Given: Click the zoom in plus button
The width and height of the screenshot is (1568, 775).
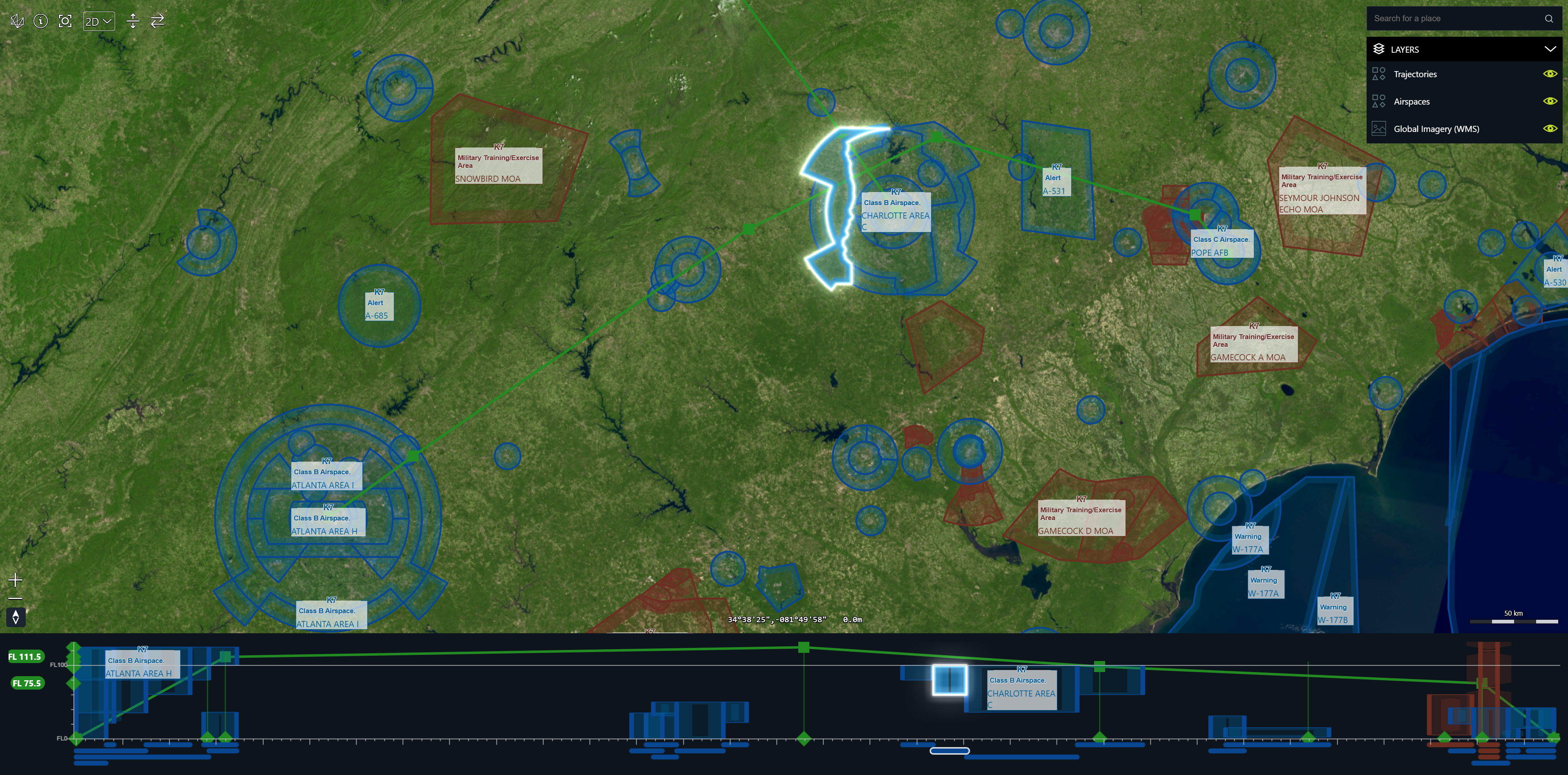Looking at the screenshot, I should click(x=15, y=580).
